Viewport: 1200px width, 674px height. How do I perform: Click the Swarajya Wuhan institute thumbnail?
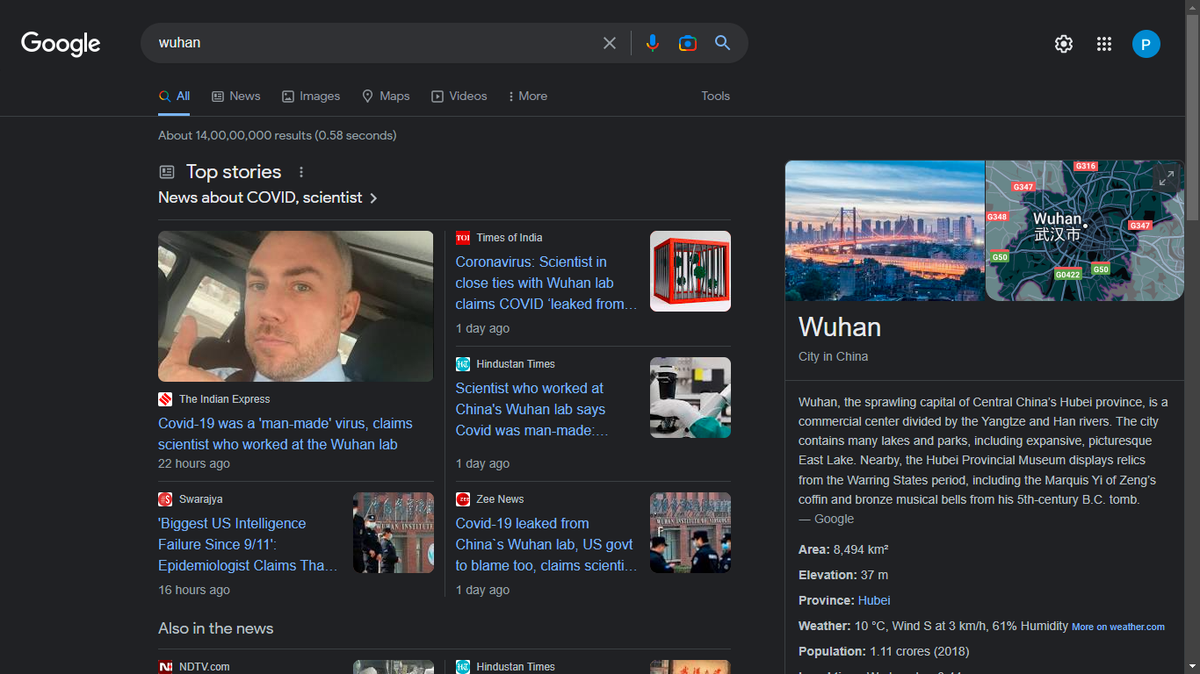tap(393, 532)
